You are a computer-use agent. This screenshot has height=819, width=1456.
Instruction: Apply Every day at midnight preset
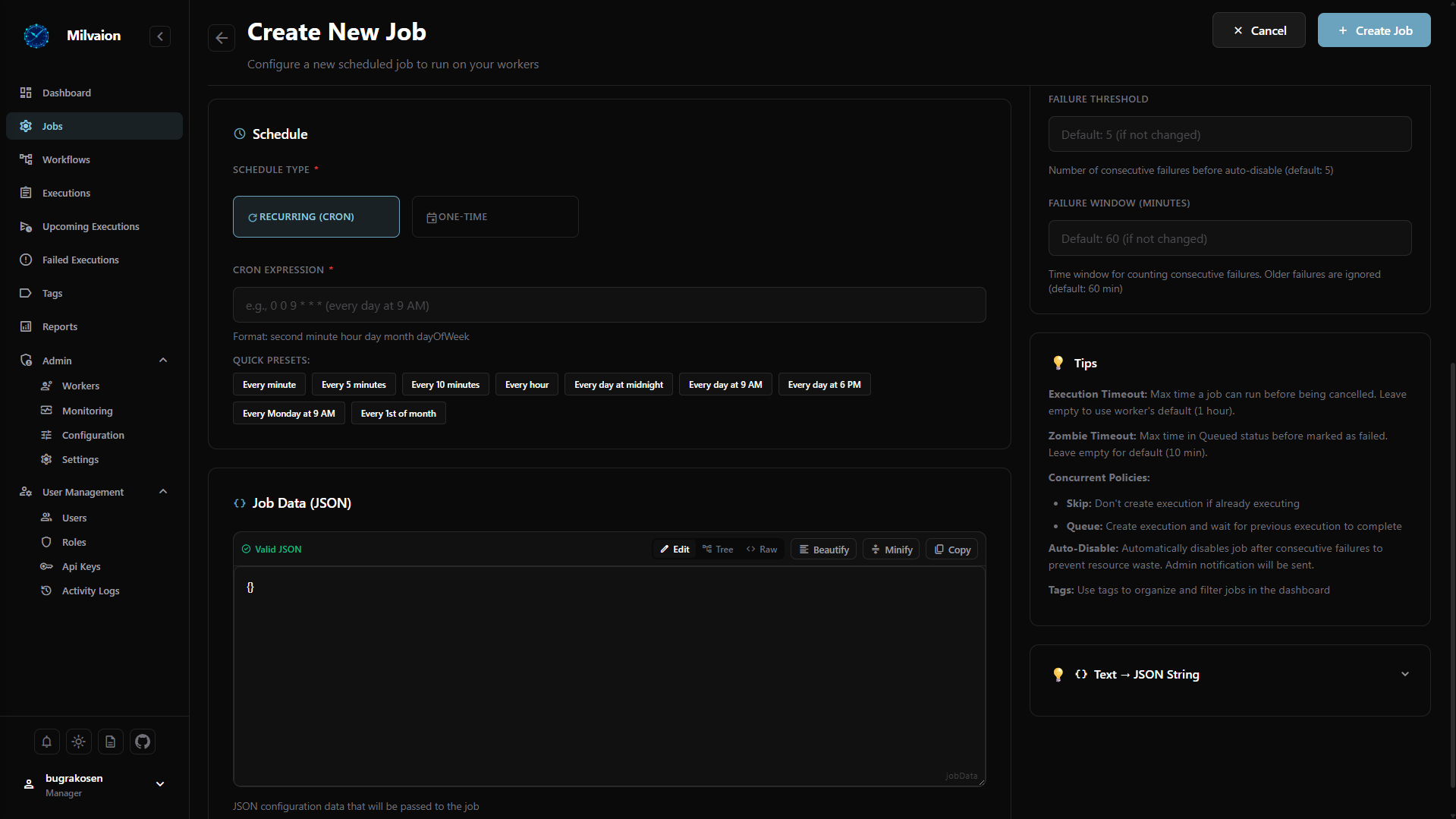coord(618,385)
